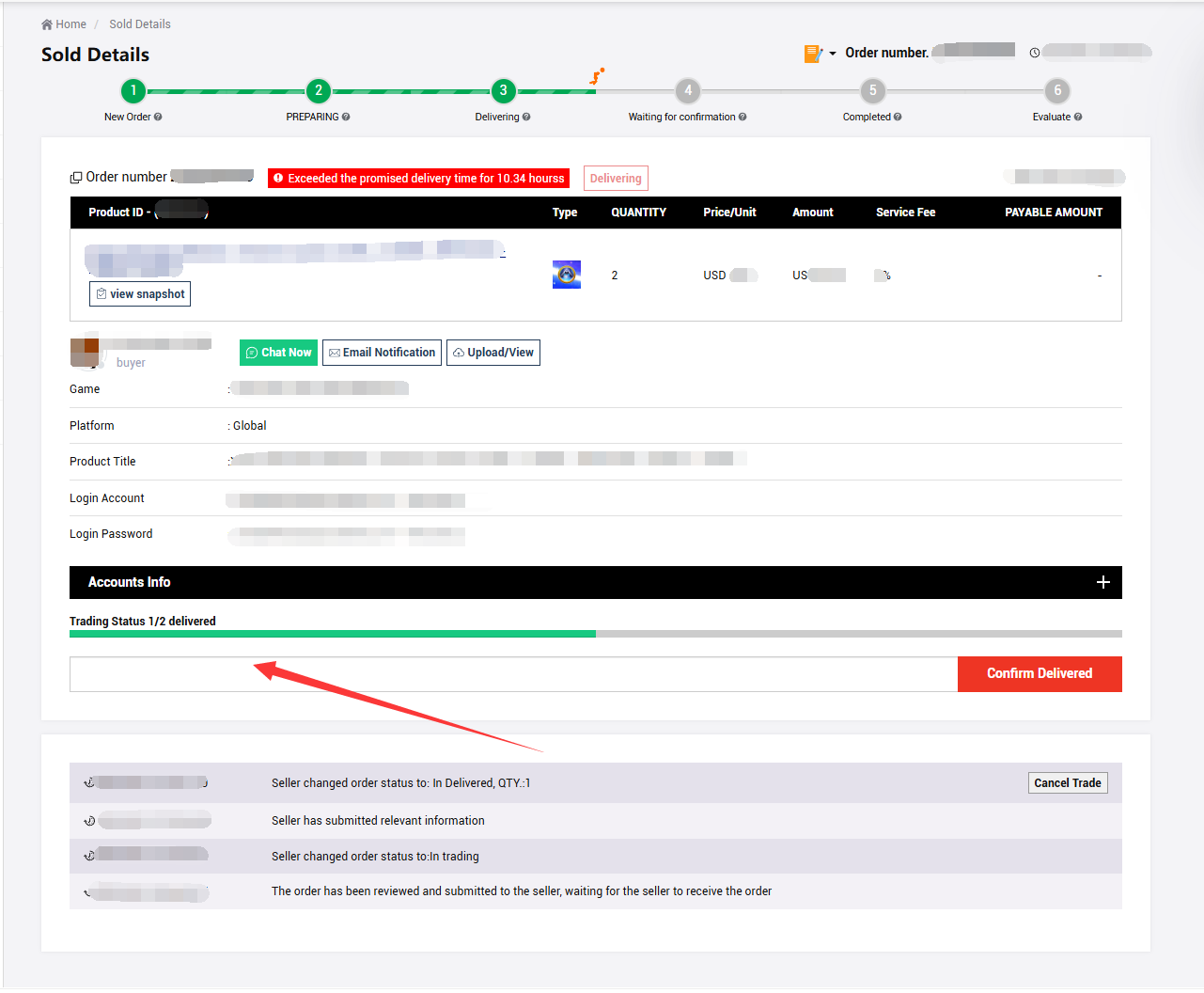
Task: Start a conversation with Chat Now
Action: coord(278,353)
